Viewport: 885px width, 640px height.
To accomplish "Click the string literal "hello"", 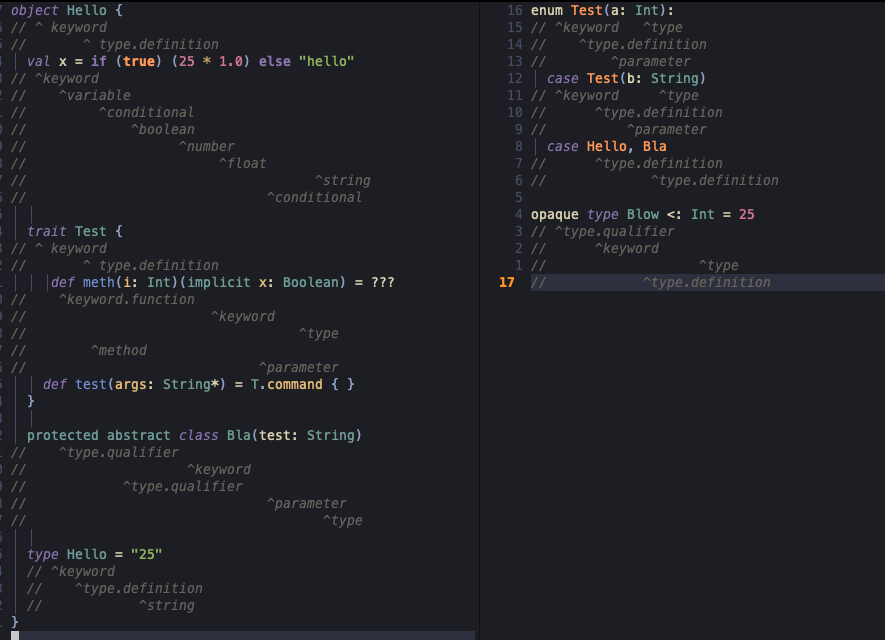I will [327, 61].
